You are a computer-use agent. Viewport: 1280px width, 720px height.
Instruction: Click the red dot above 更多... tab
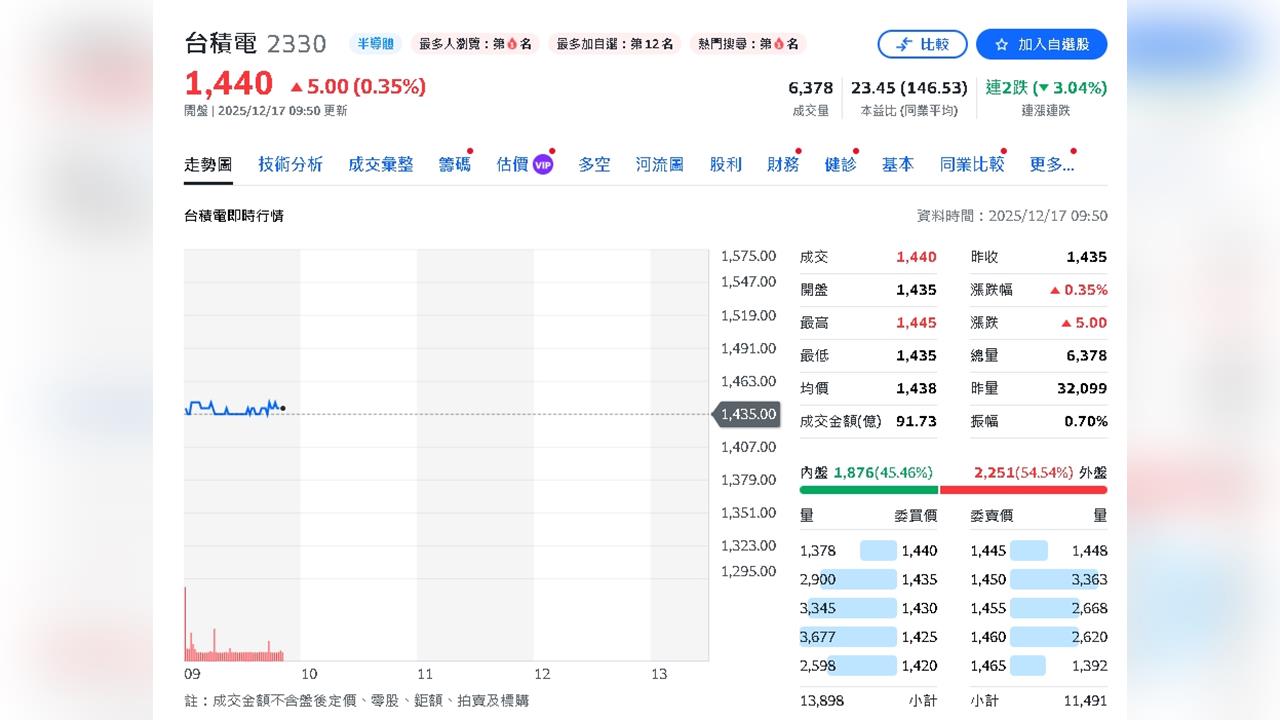[x=1074, y=151]
